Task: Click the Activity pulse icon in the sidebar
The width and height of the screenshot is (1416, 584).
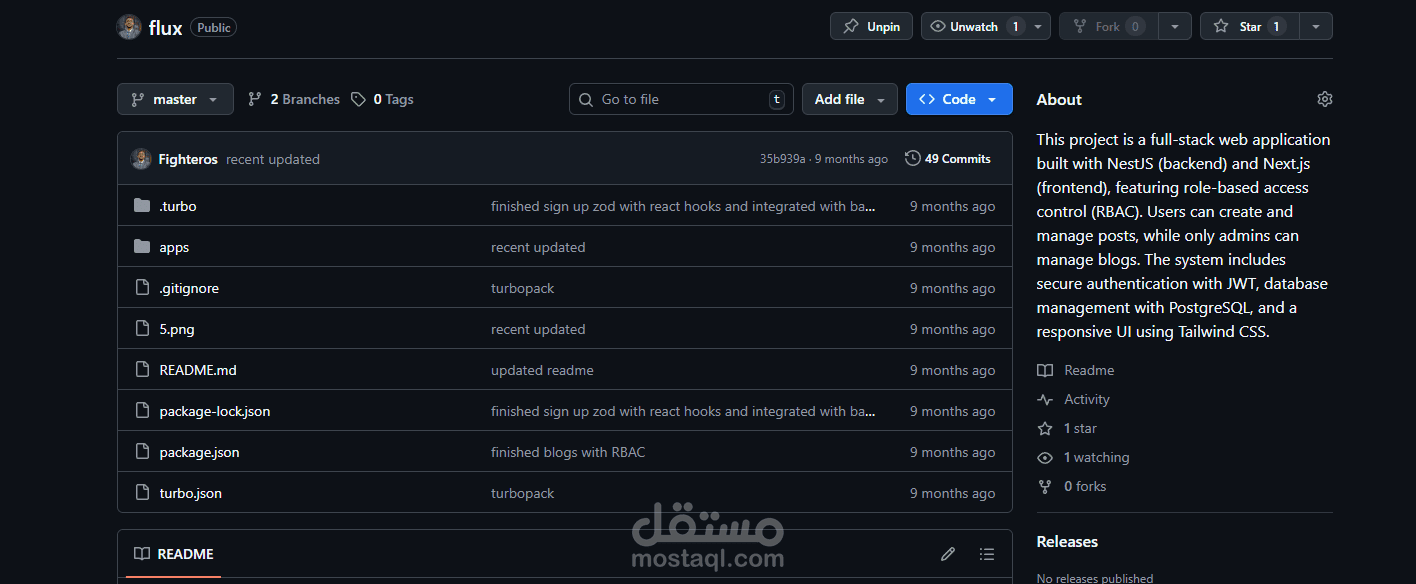Action: 1044,399
